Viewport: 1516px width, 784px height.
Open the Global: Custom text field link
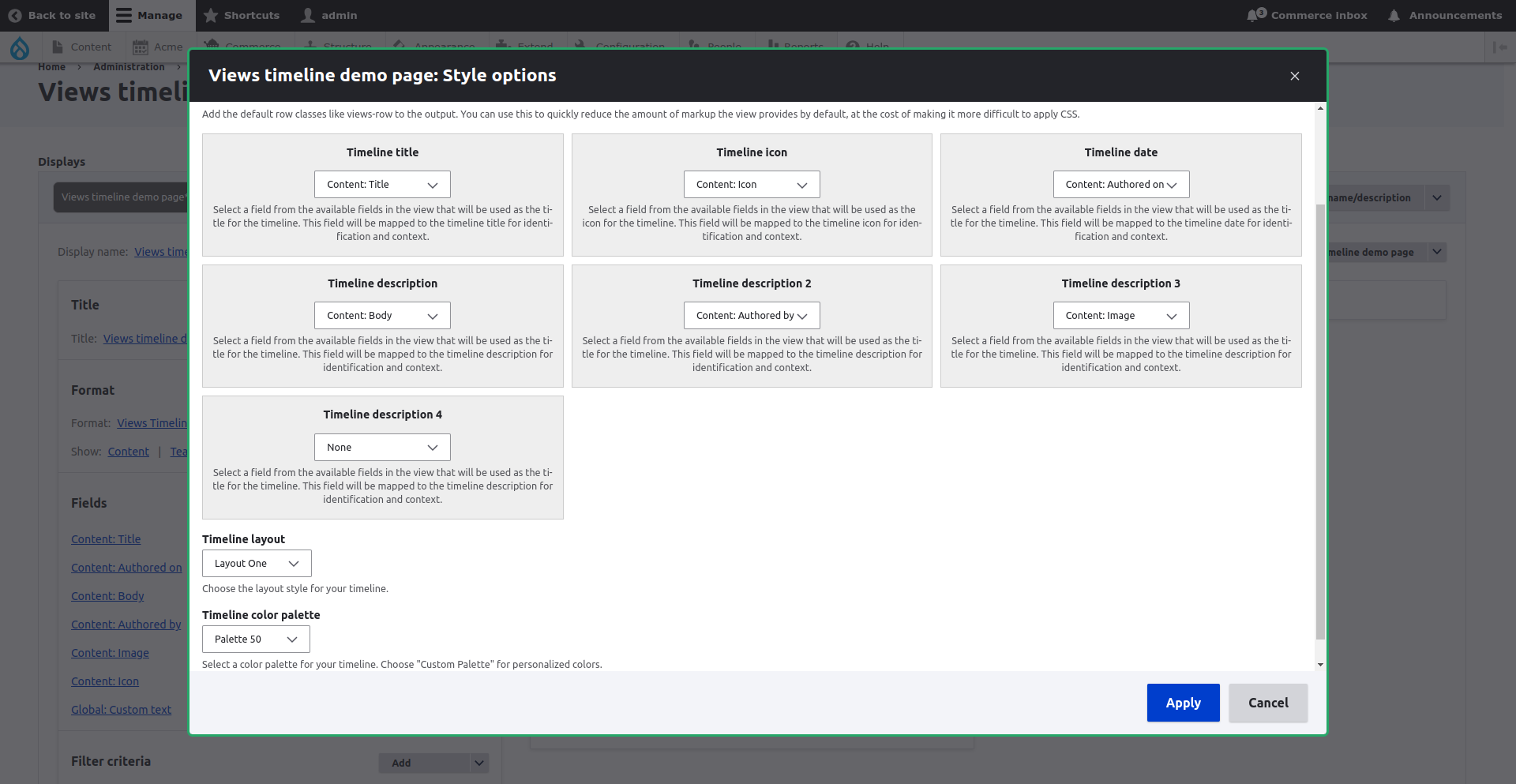pyautogui.click(x=121, y=710)
